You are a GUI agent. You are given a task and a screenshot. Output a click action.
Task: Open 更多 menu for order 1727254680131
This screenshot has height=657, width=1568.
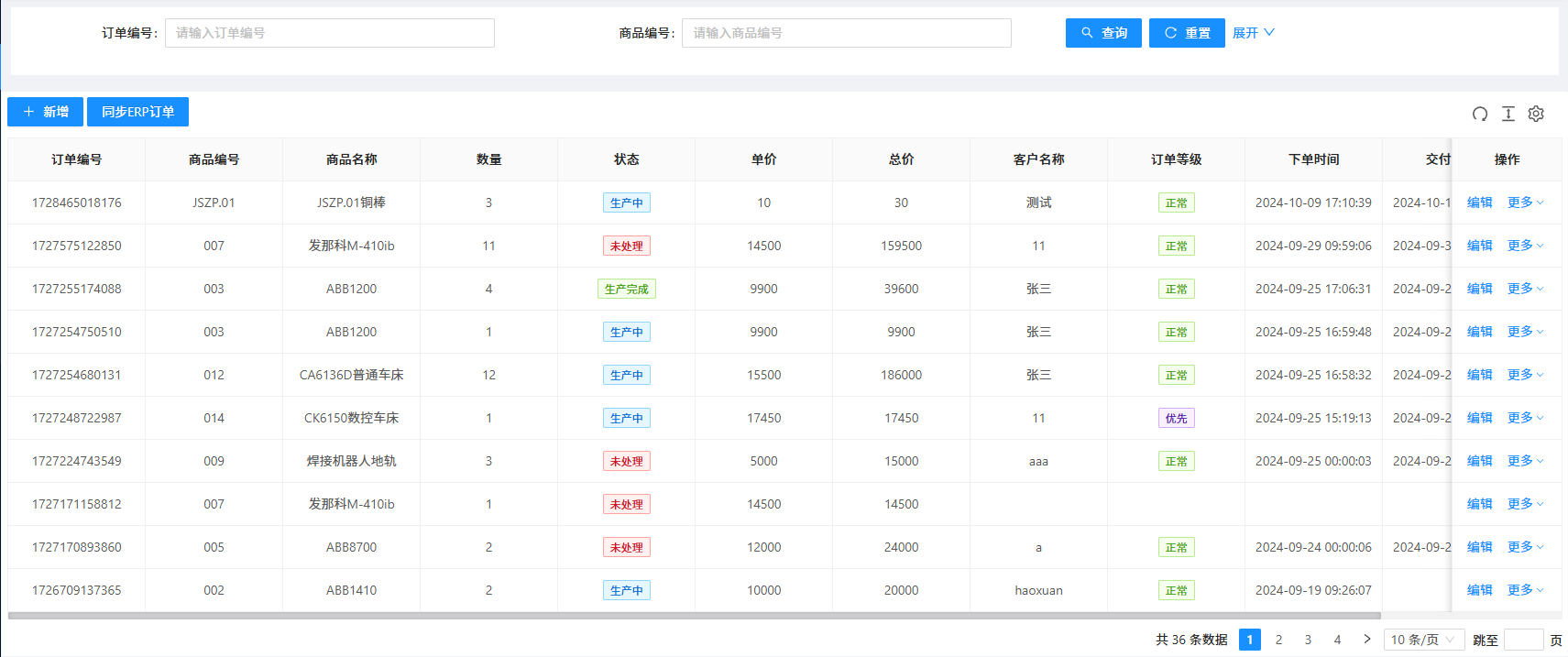pos(1526,375)
